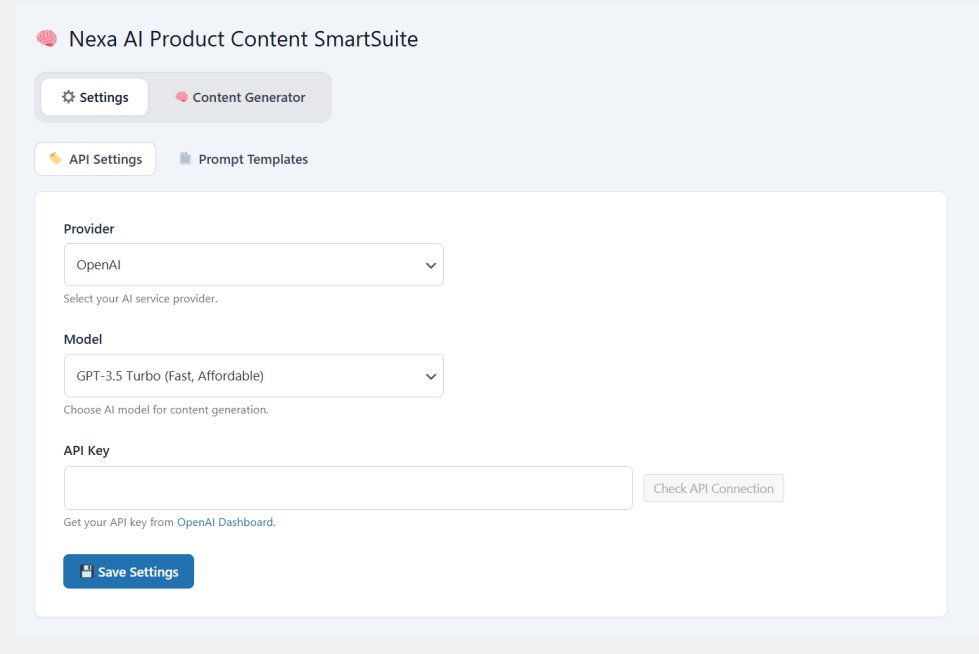Expand the Model dropdown showing GPT-3.5 Turbo
Image resolution: width=979 pixels, height=654 pixels.
253,376
